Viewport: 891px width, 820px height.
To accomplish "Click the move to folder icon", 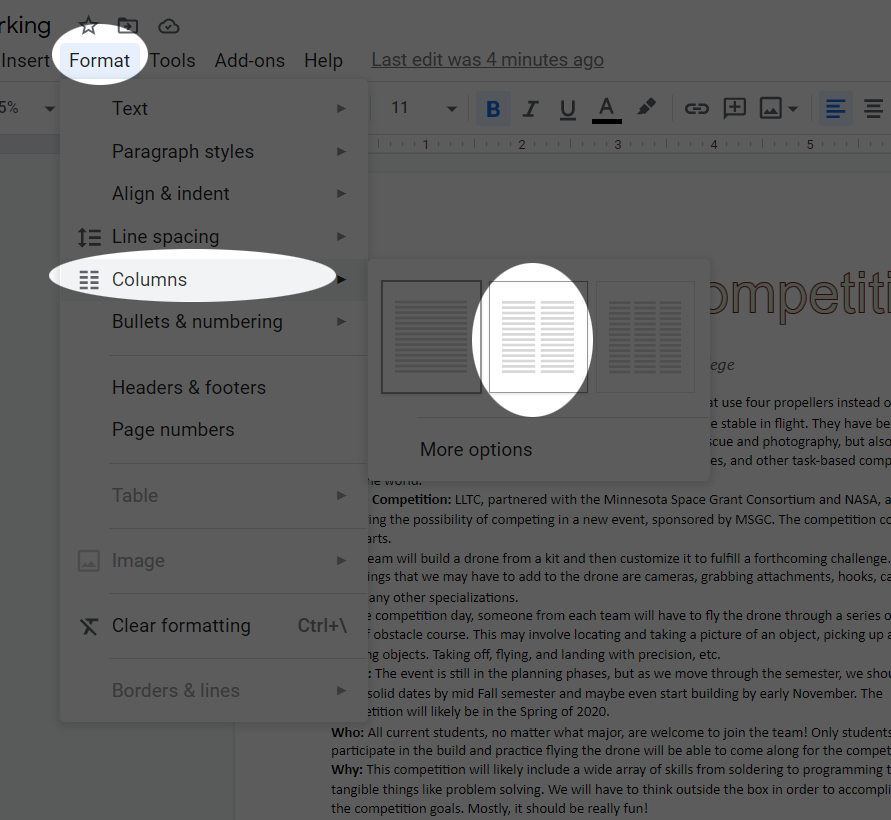I will [x=128, y=26].
